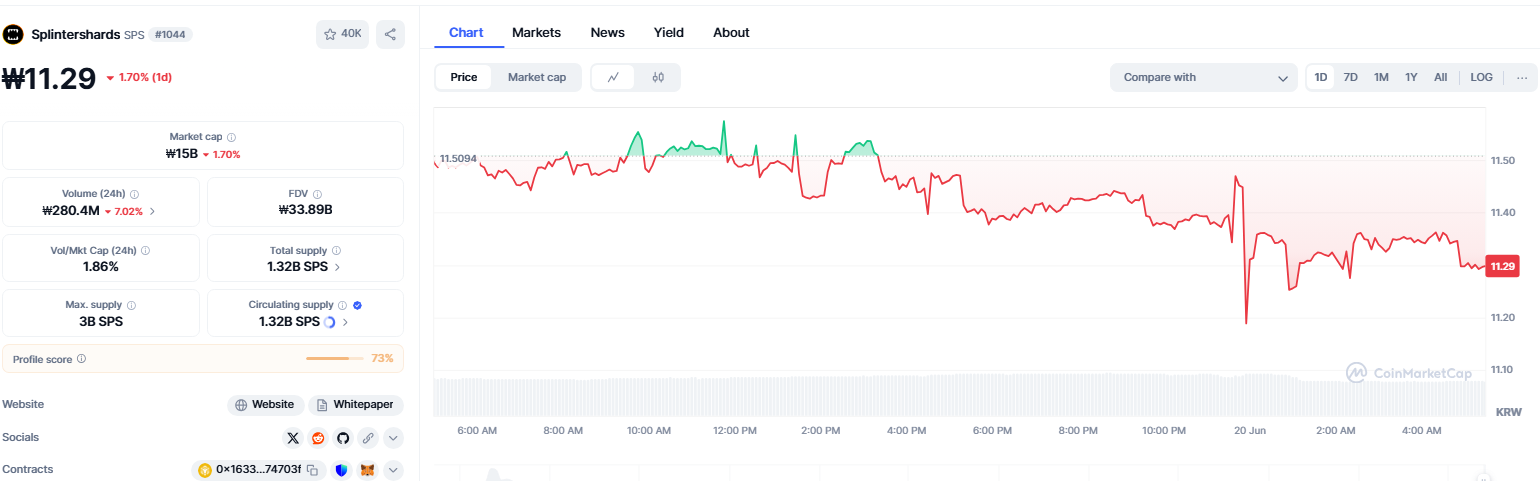Image resolution: width=1540 pixels, height=481 pixels.
Task: Open the Chart tab
Action: click(466, 33)
